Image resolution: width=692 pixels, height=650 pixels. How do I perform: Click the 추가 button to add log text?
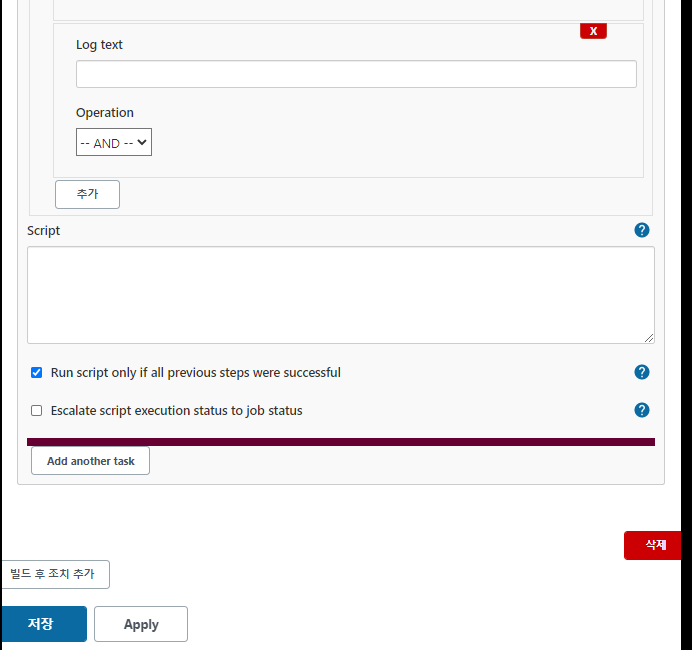87,194
